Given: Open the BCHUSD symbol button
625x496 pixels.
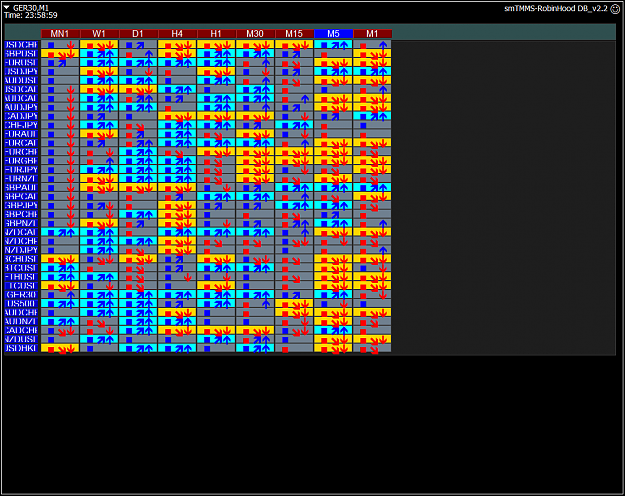Looking at the screenshot, I should coord(22,259).
